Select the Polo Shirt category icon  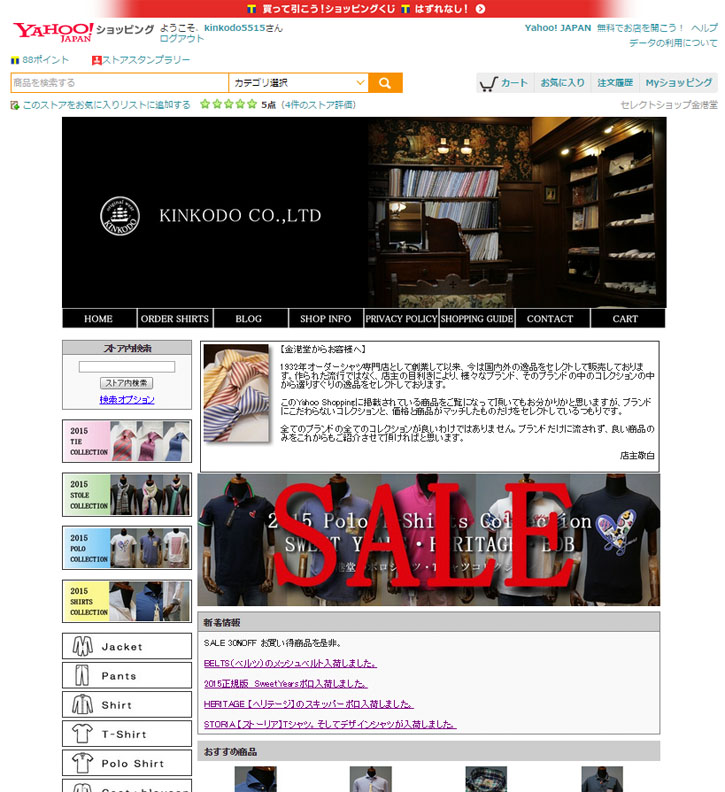[x=82, y=763]
